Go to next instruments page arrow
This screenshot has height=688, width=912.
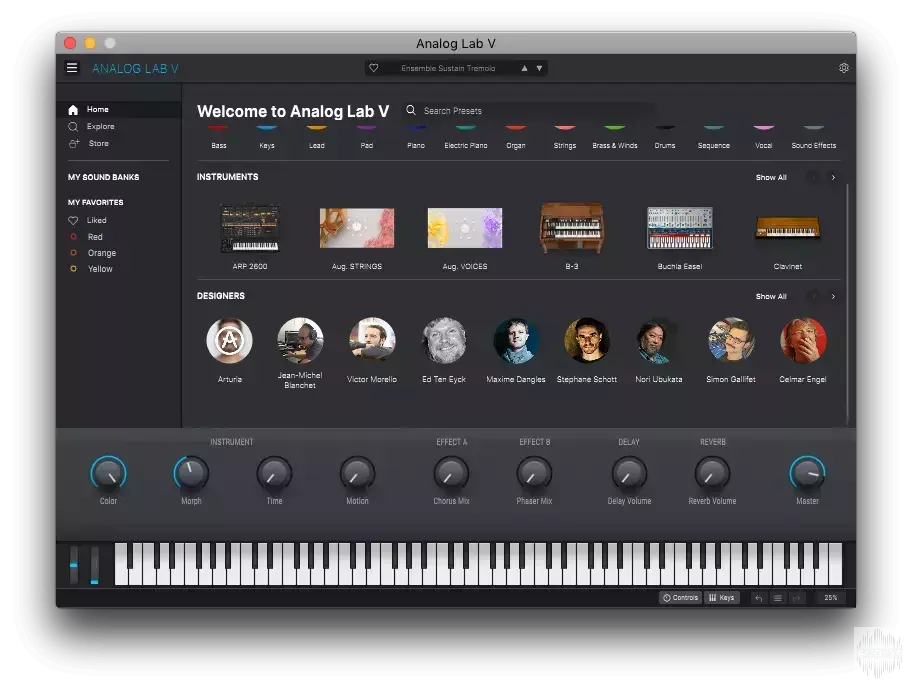[833, 177]
